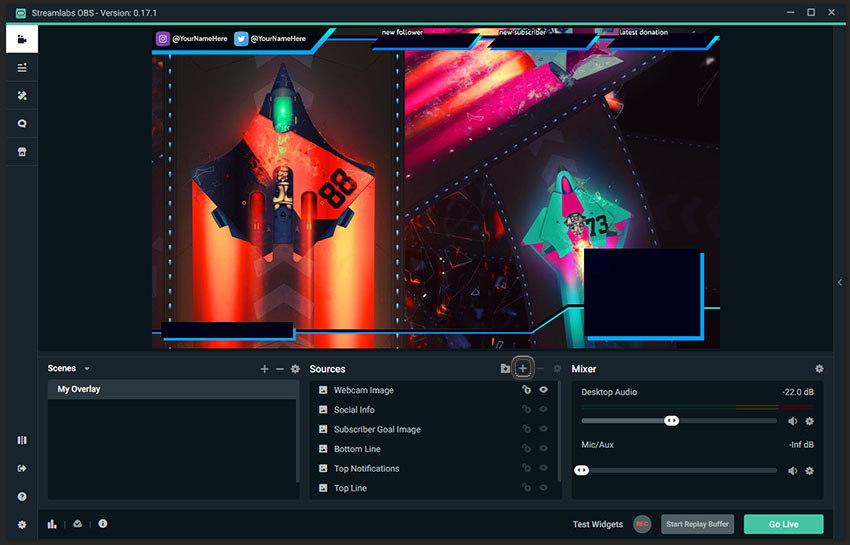Click the Go Live button
The height and width of the screenshot is (545, 850).
point(783,524)
